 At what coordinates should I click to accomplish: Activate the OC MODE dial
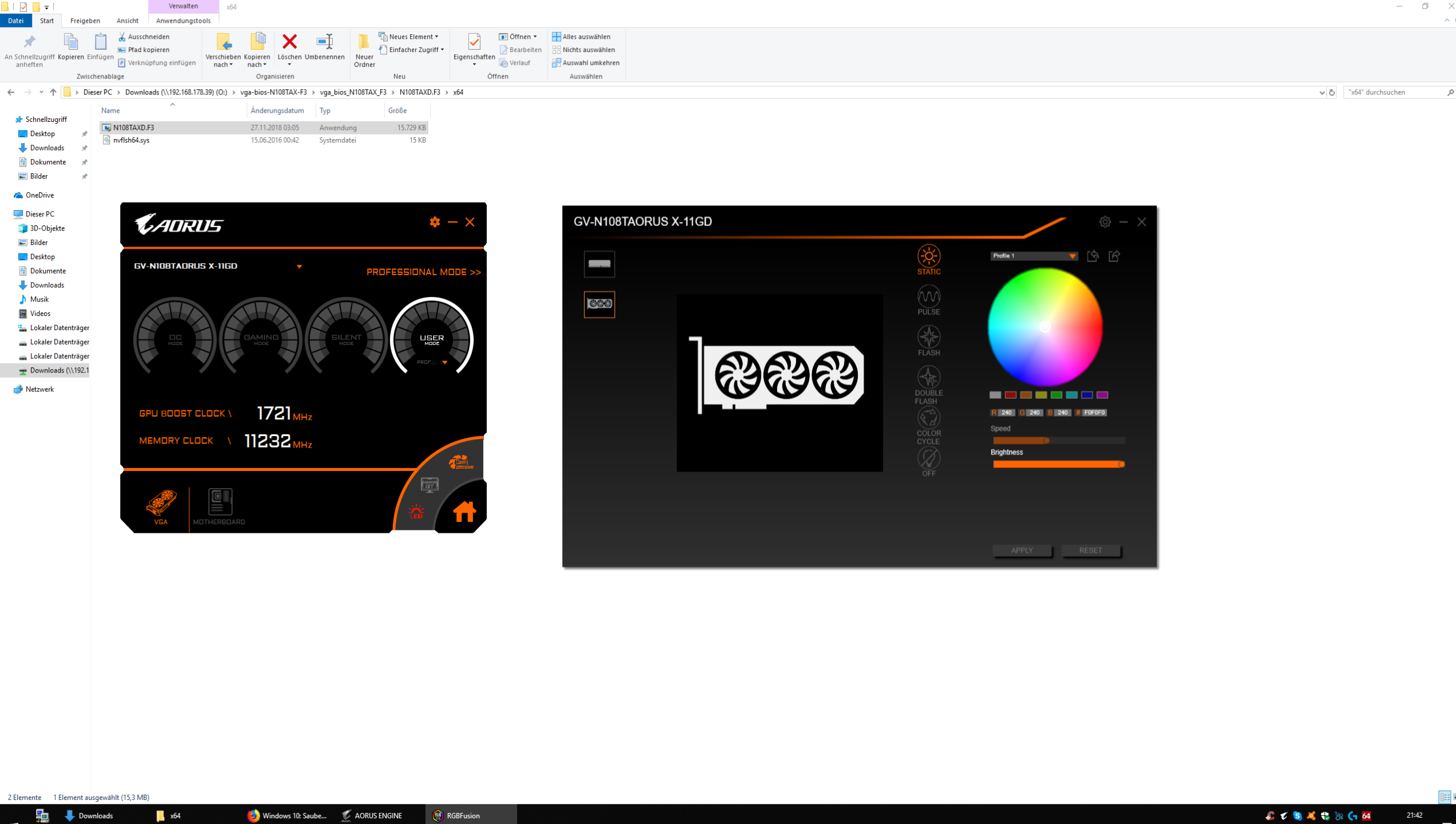click(x=175, y=339)
